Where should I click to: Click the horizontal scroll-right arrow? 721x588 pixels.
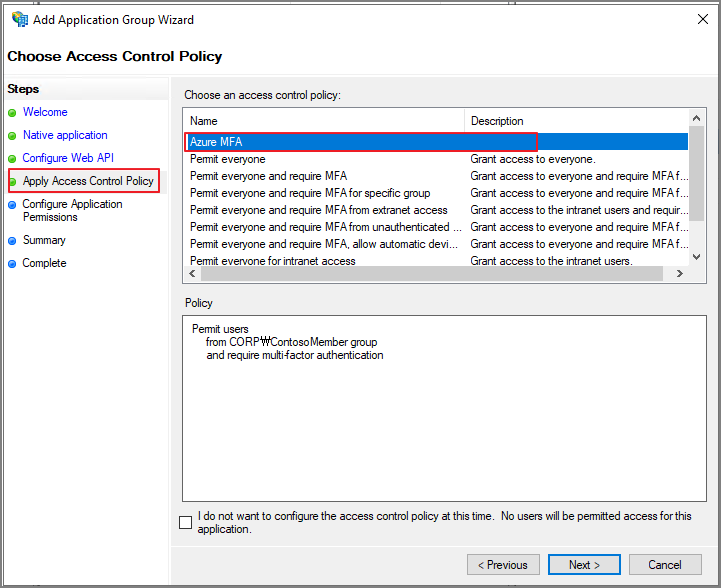point(680,274)
